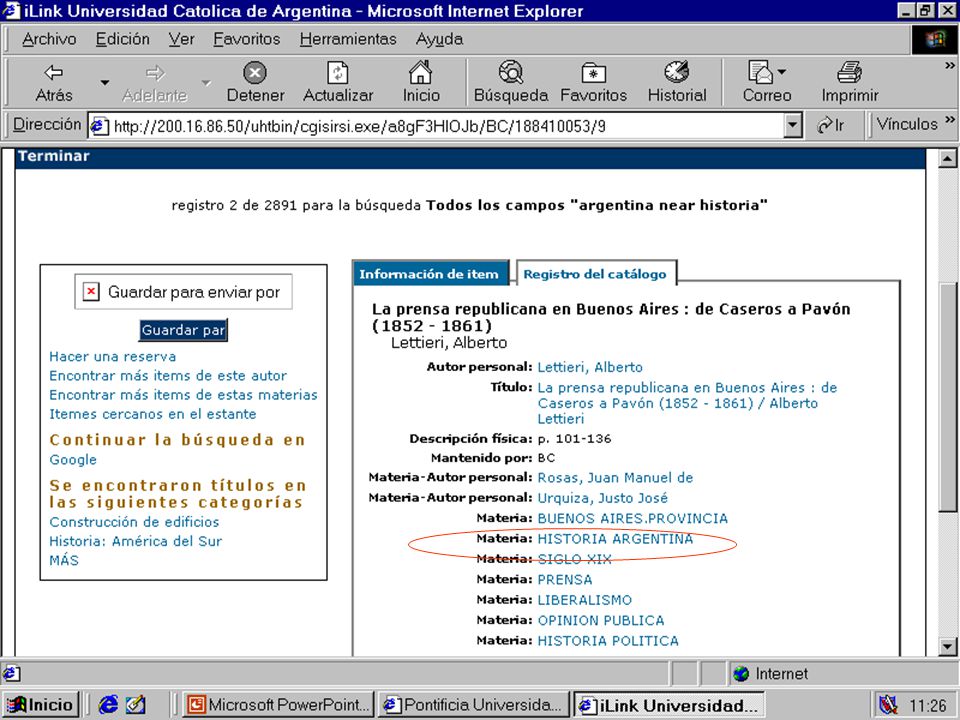The height and width of the screenshot is (720, 960).
Task: Open Historia: América del Sur category
Action: click(136, 541)
